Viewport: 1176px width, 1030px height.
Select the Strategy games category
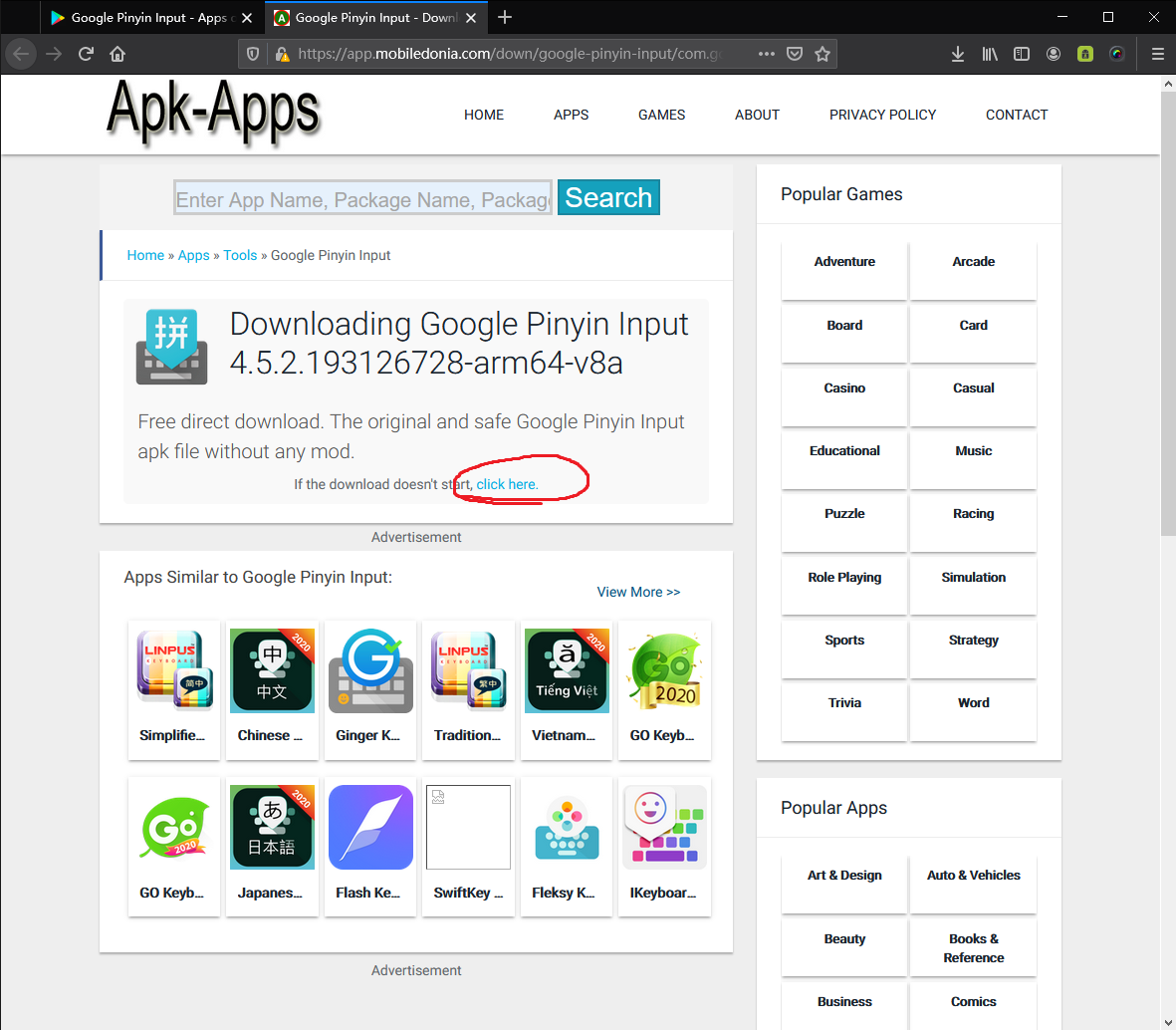click(974, 648)
